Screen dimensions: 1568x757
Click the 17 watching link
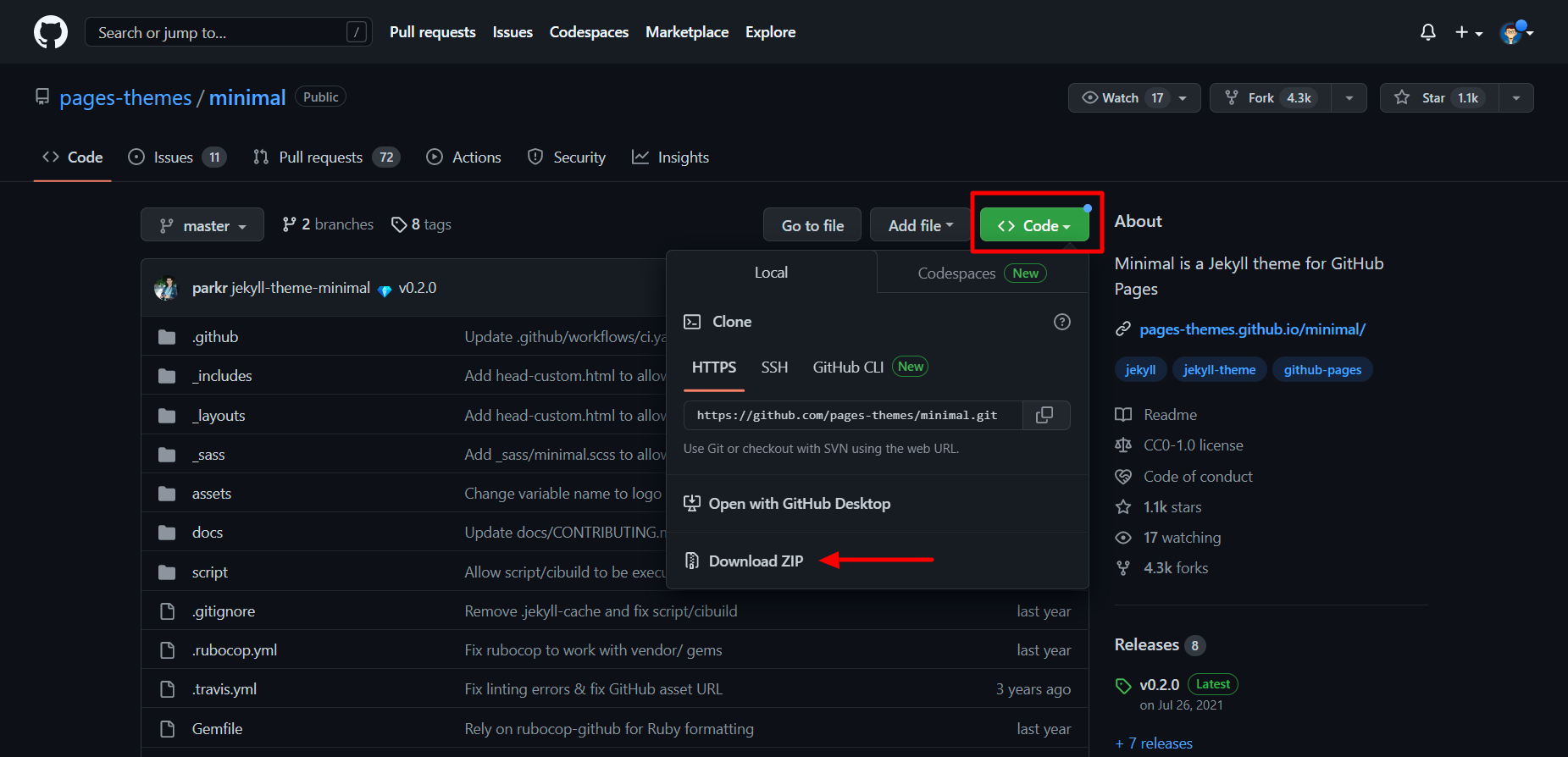click(1182, 538)
